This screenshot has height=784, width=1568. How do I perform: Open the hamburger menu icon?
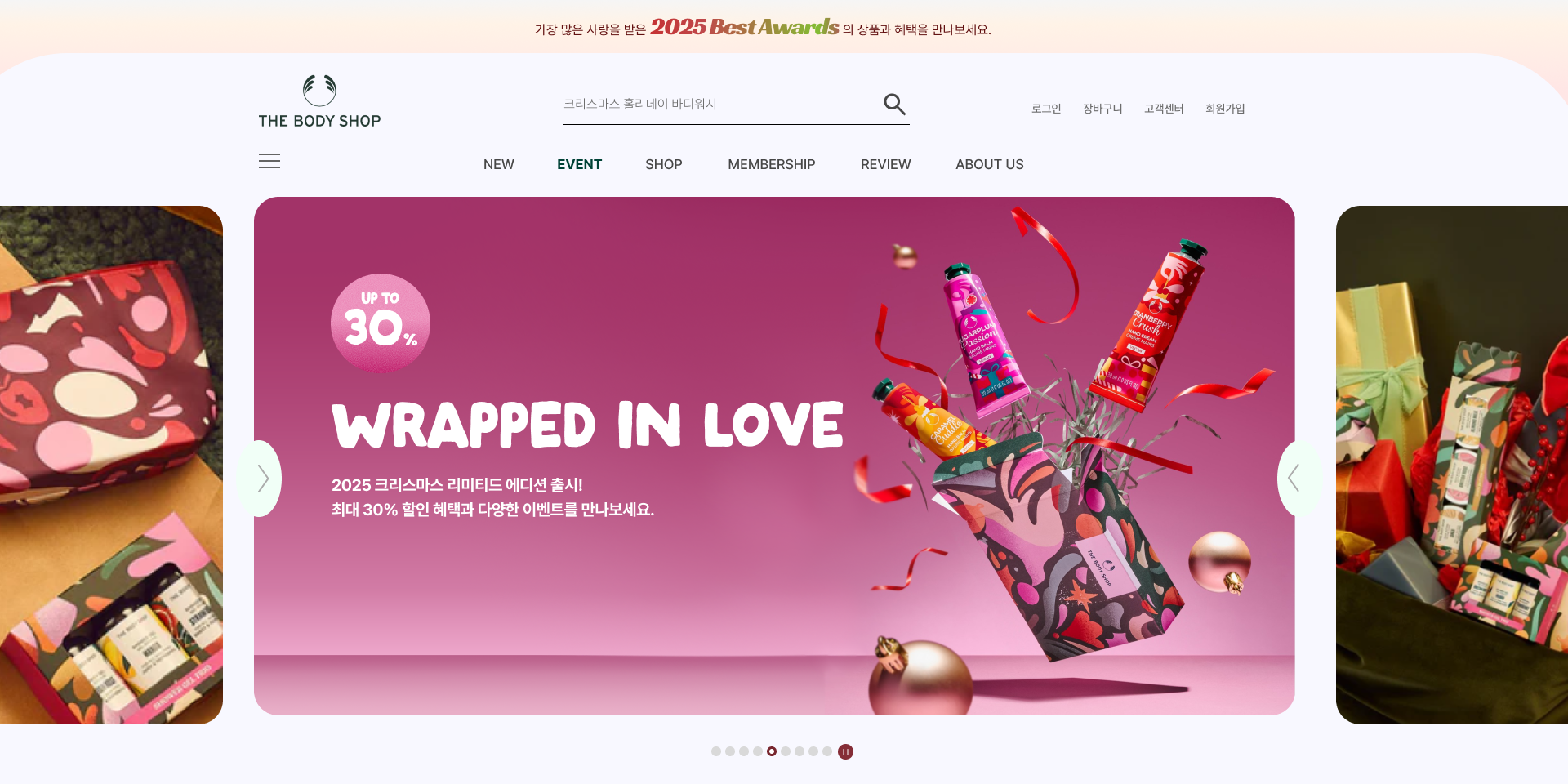click(x=269, y=161)
